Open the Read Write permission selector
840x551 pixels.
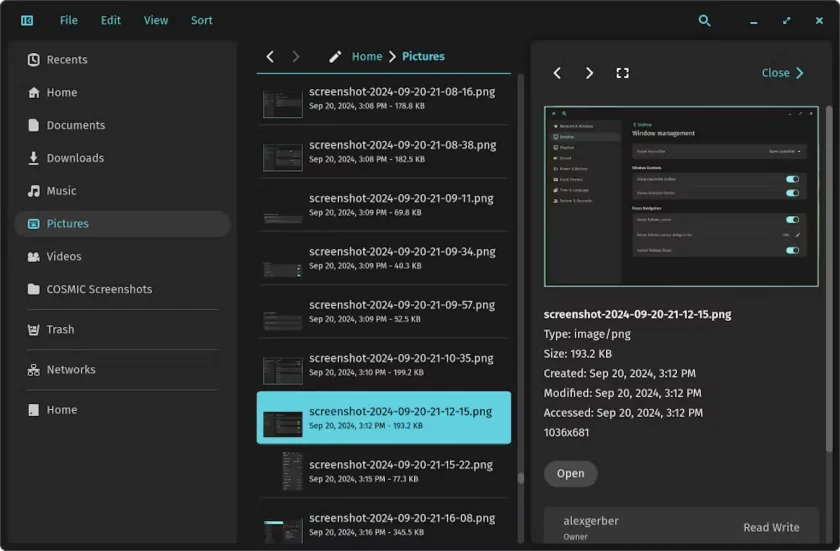pyautogui.click(x=771, y=527)
